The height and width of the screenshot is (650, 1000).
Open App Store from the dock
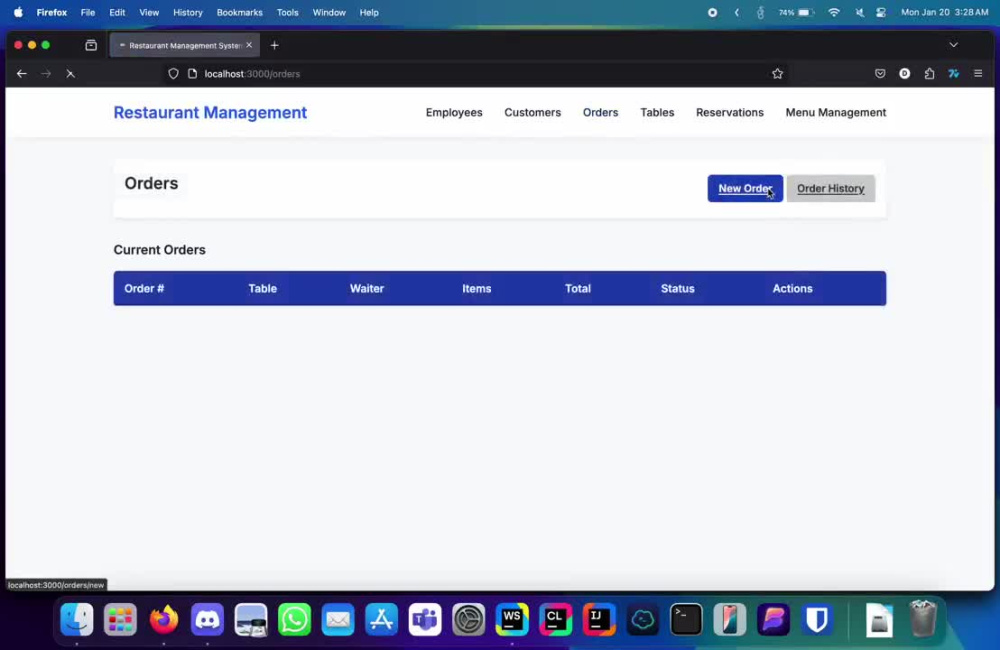(x=381, y=619)
